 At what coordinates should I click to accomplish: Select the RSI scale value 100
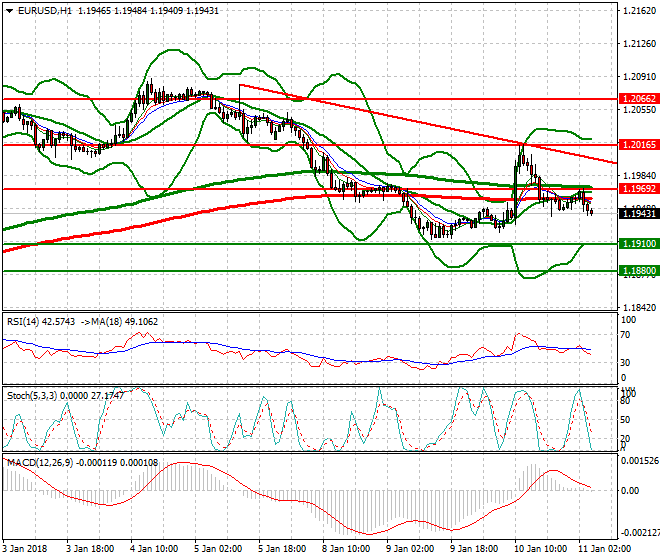629,320
